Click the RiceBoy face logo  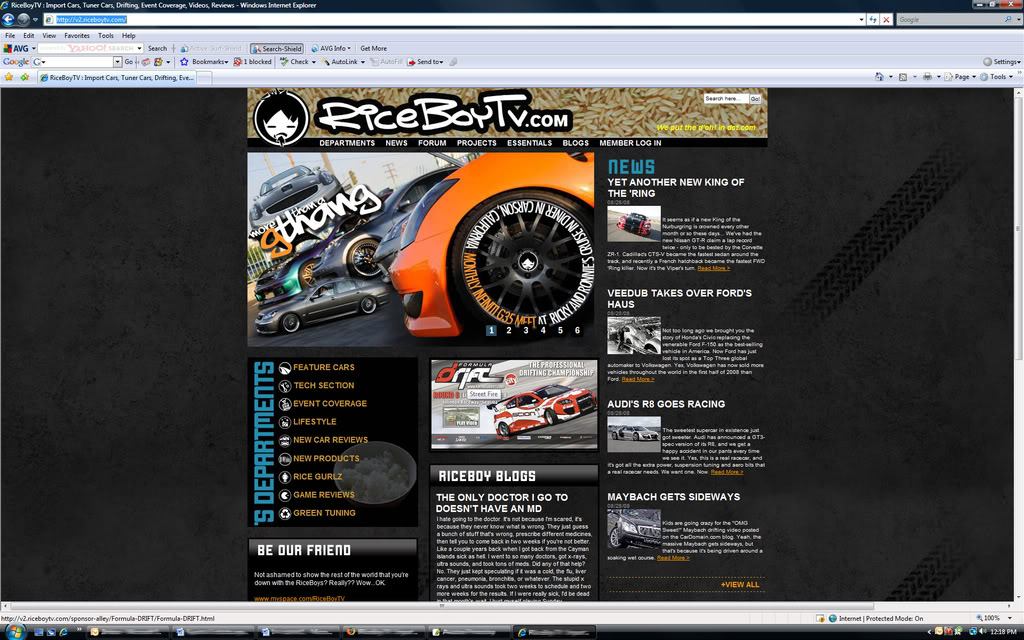point(281,119)
